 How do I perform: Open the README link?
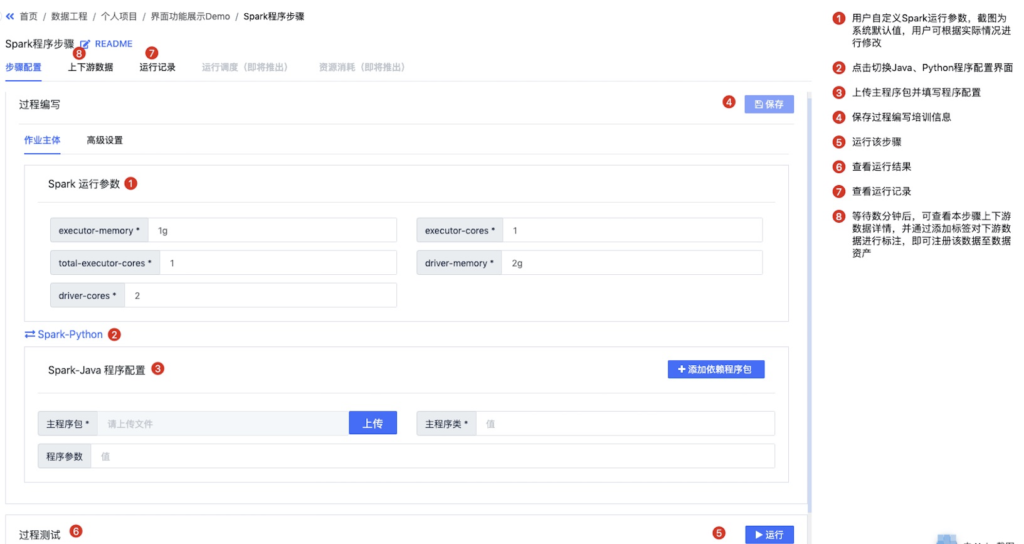[114, 44]
